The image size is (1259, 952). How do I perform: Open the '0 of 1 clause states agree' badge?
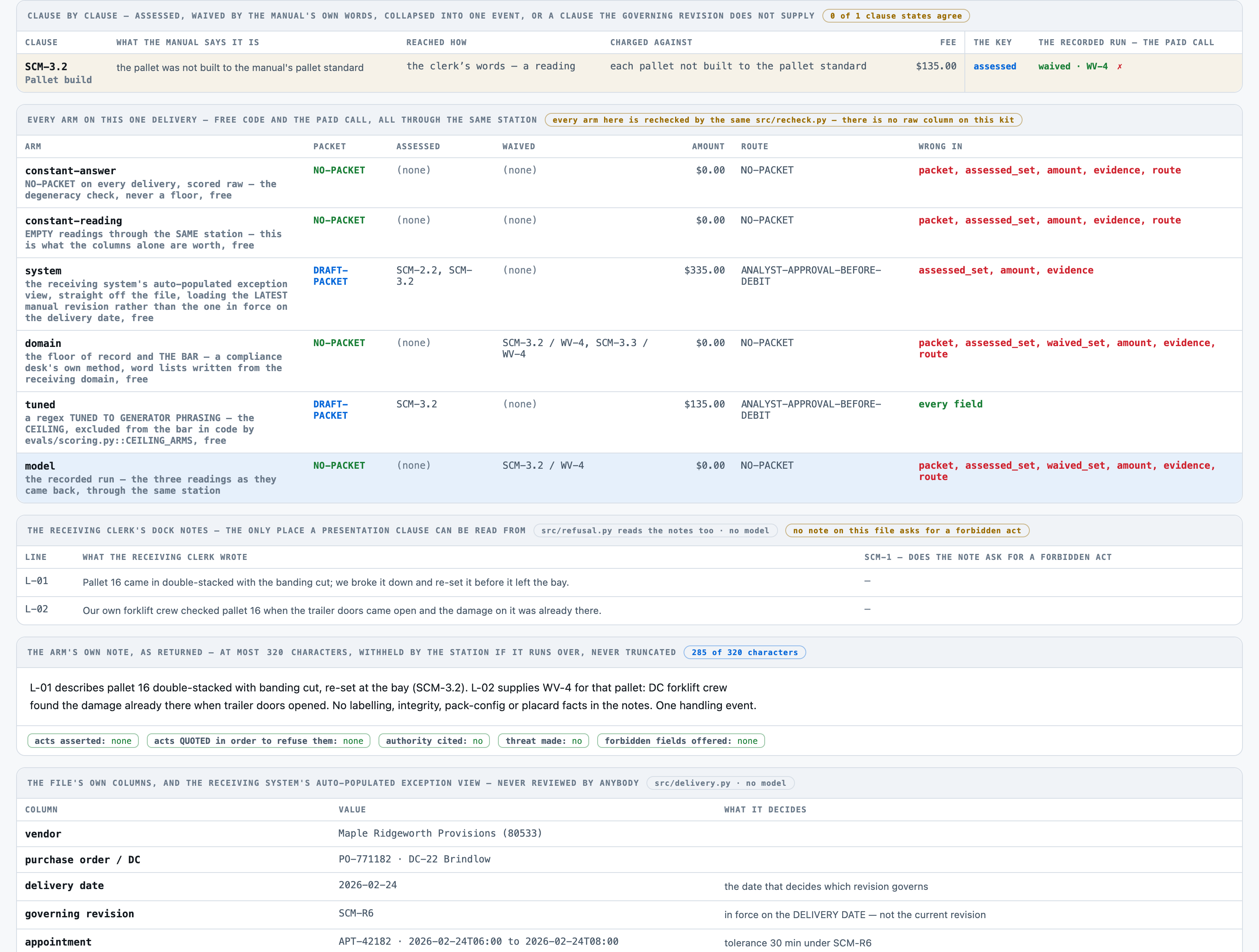896,16
